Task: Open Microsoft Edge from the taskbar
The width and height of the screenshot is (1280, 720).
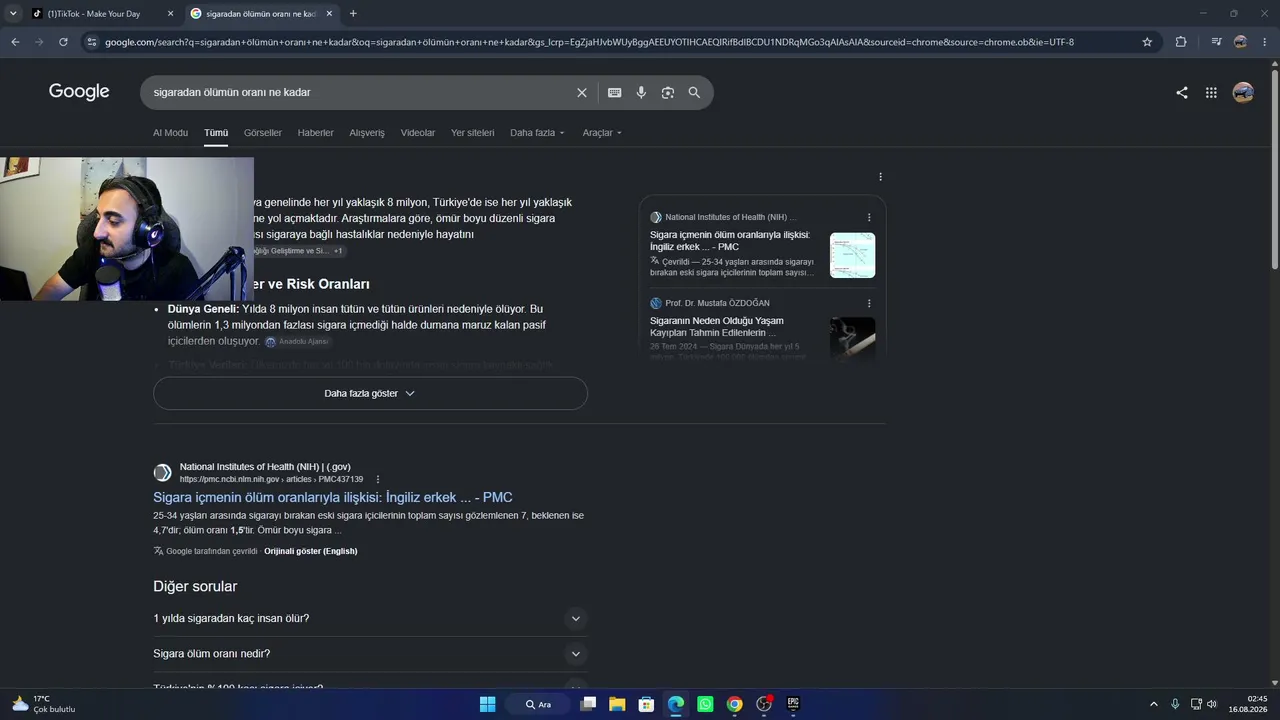Action: (676, 704)
